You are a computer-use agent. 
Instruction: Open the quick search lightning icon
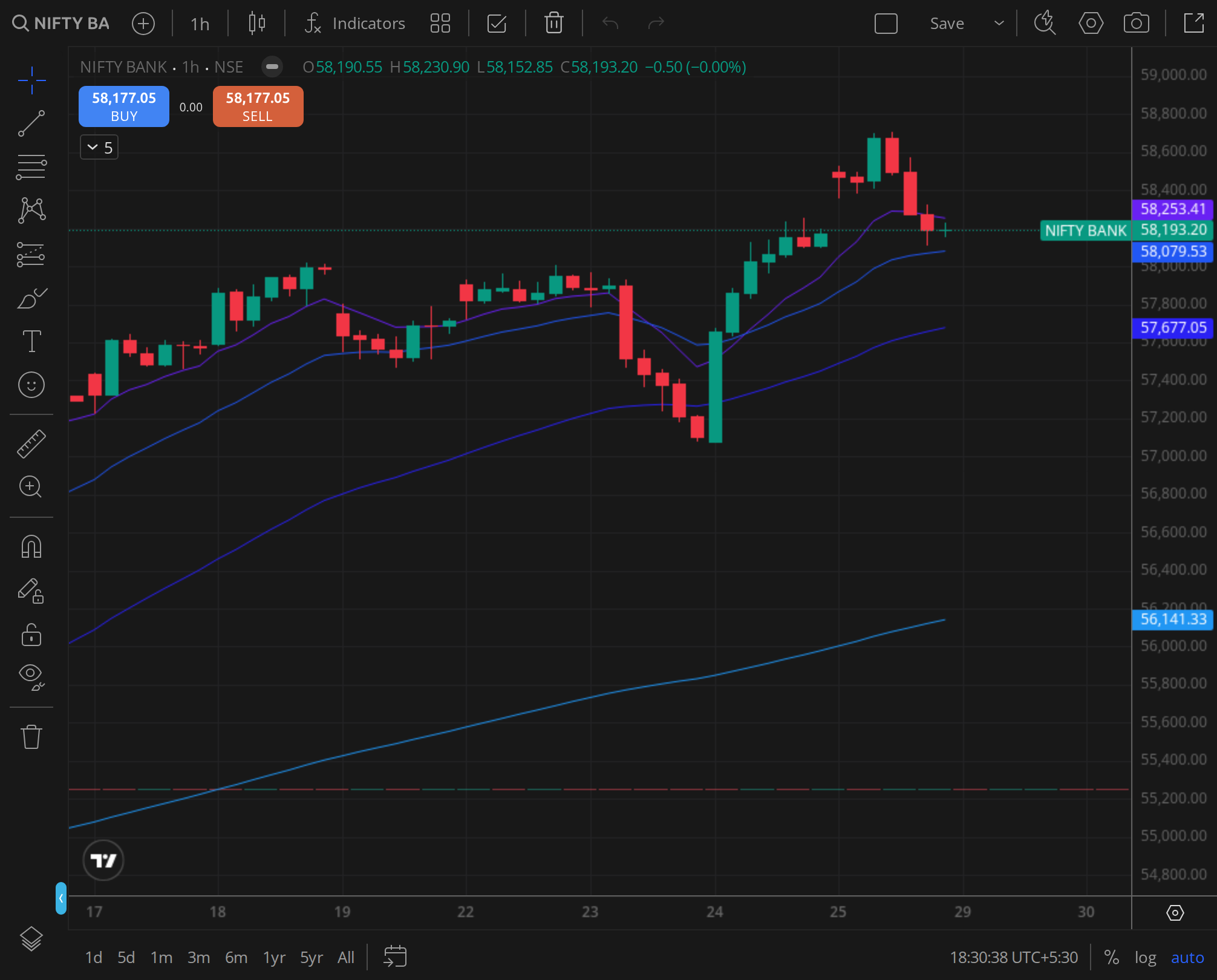click(x=1045, y=24)
